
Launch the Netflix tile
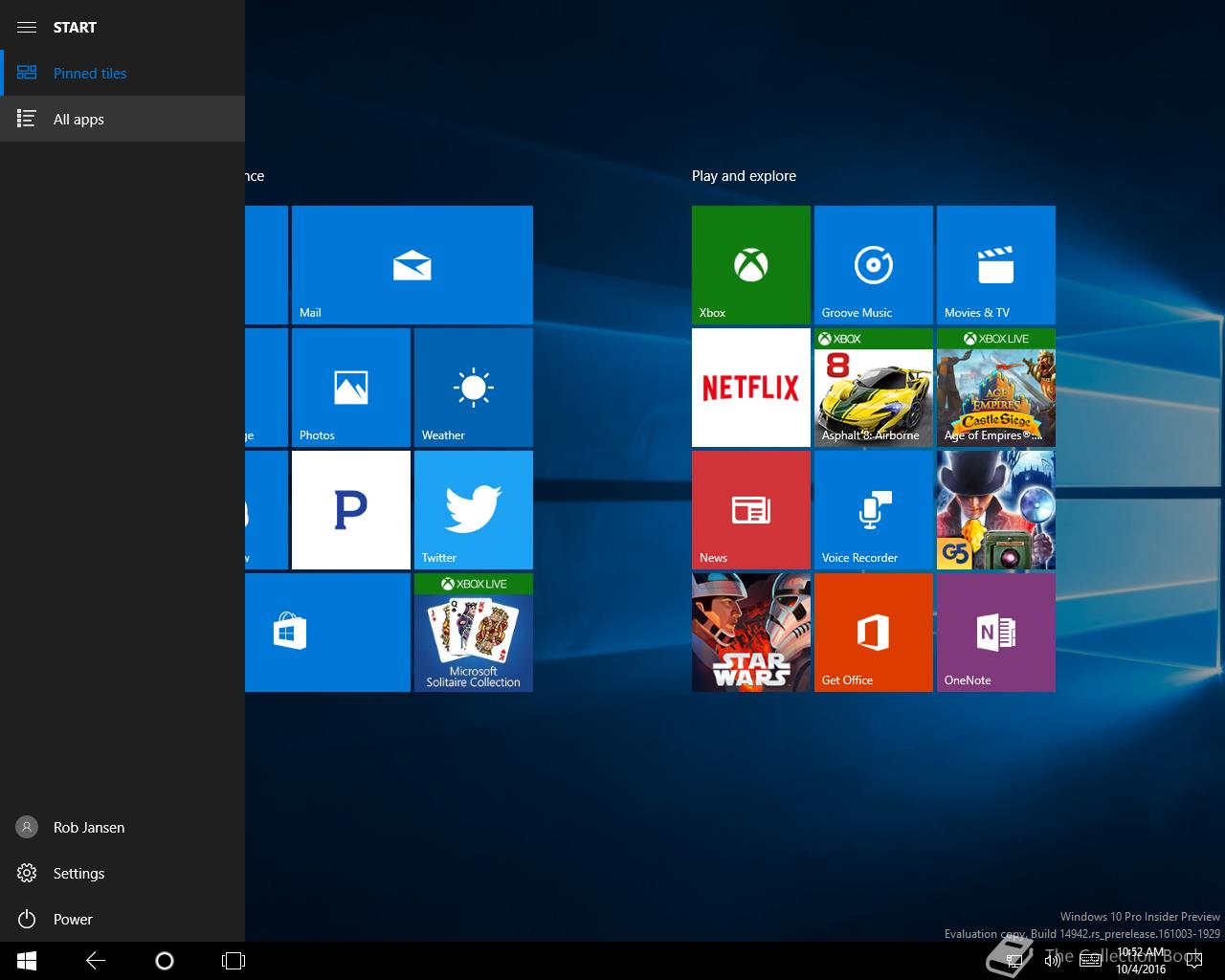click(x=751, y=388)
